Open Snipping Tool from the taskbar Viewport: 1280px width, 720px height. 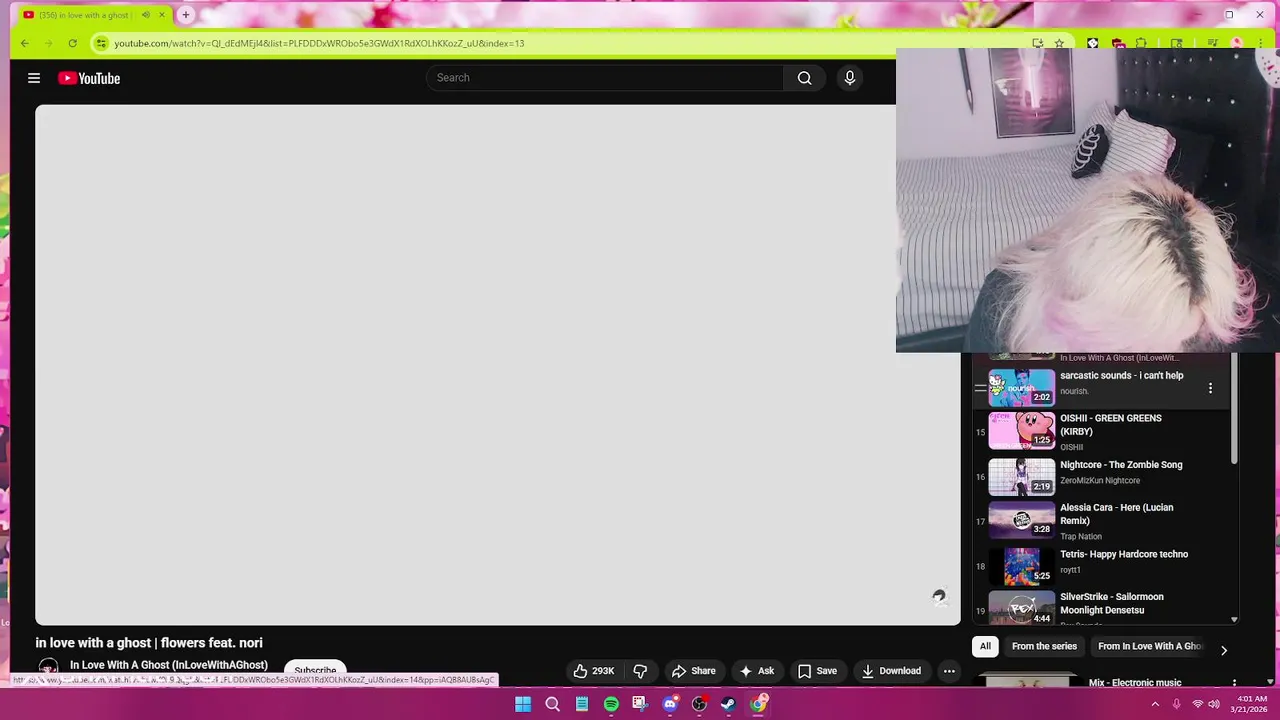tap(640, 704)
